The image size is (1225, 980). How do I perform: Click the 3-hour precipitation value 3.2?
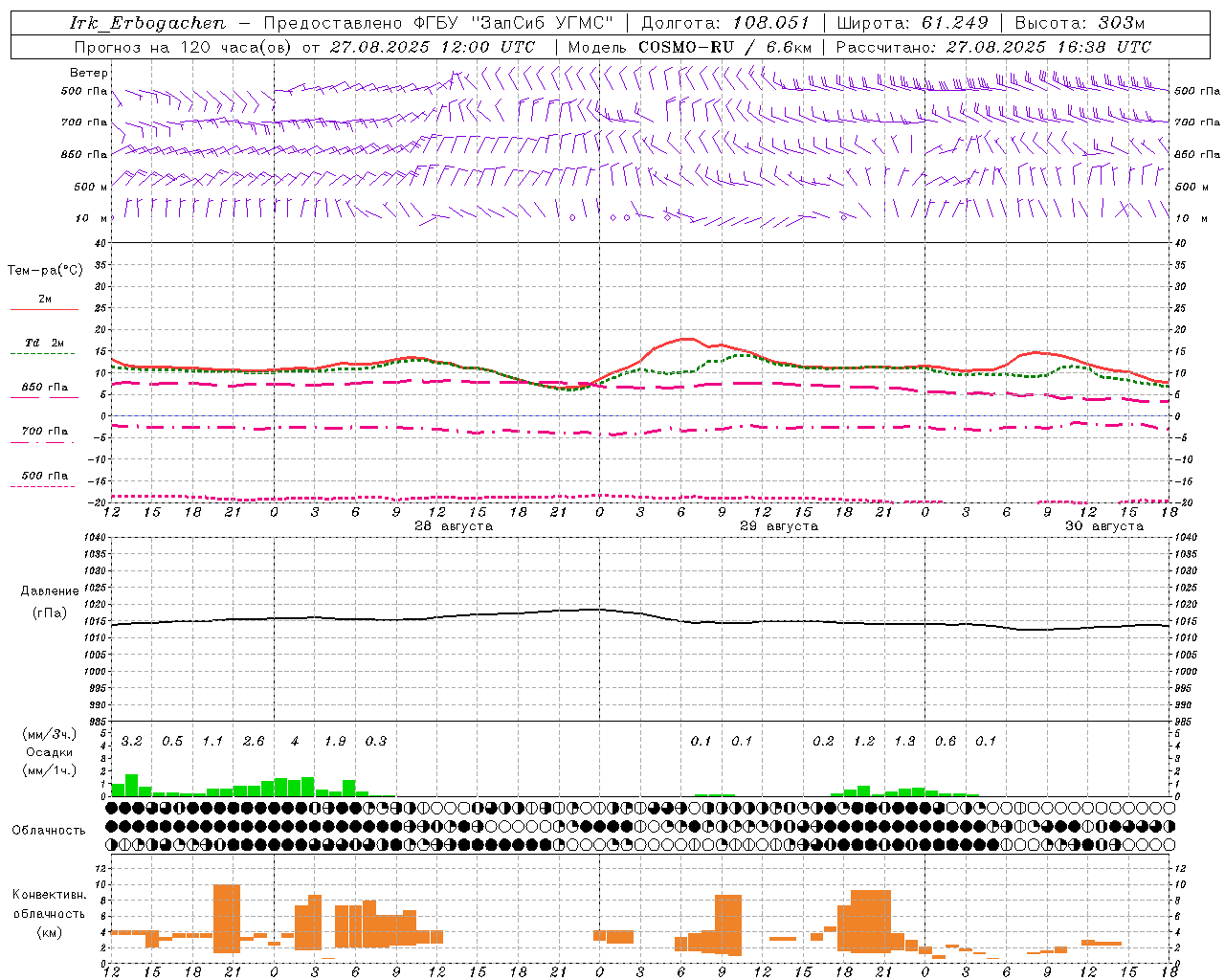[x=132, y=741]
